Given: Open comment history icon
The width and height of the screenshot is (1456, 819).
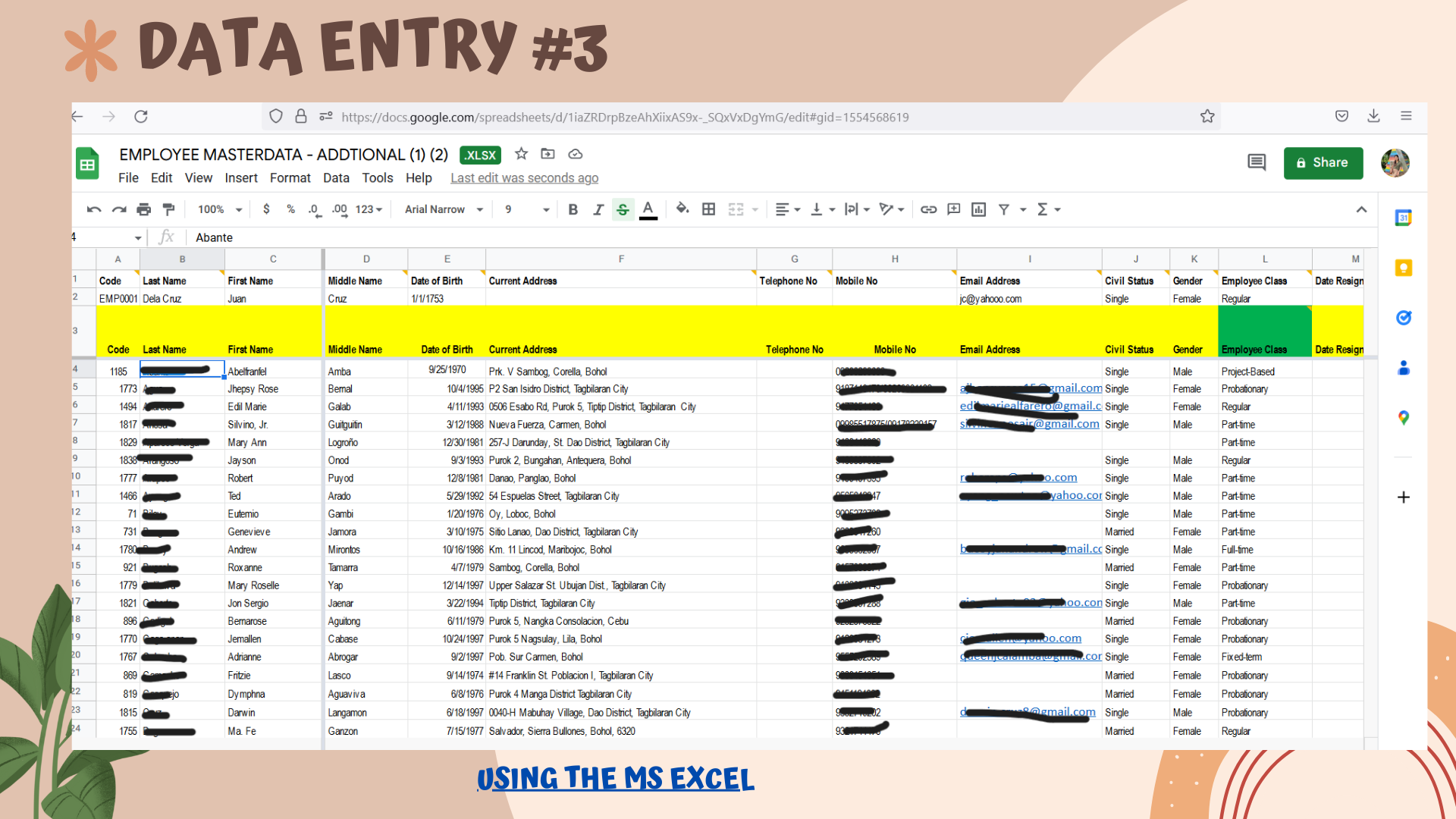Looking at the screenshot, I should pyautogui.click(x=1257, y=162).
